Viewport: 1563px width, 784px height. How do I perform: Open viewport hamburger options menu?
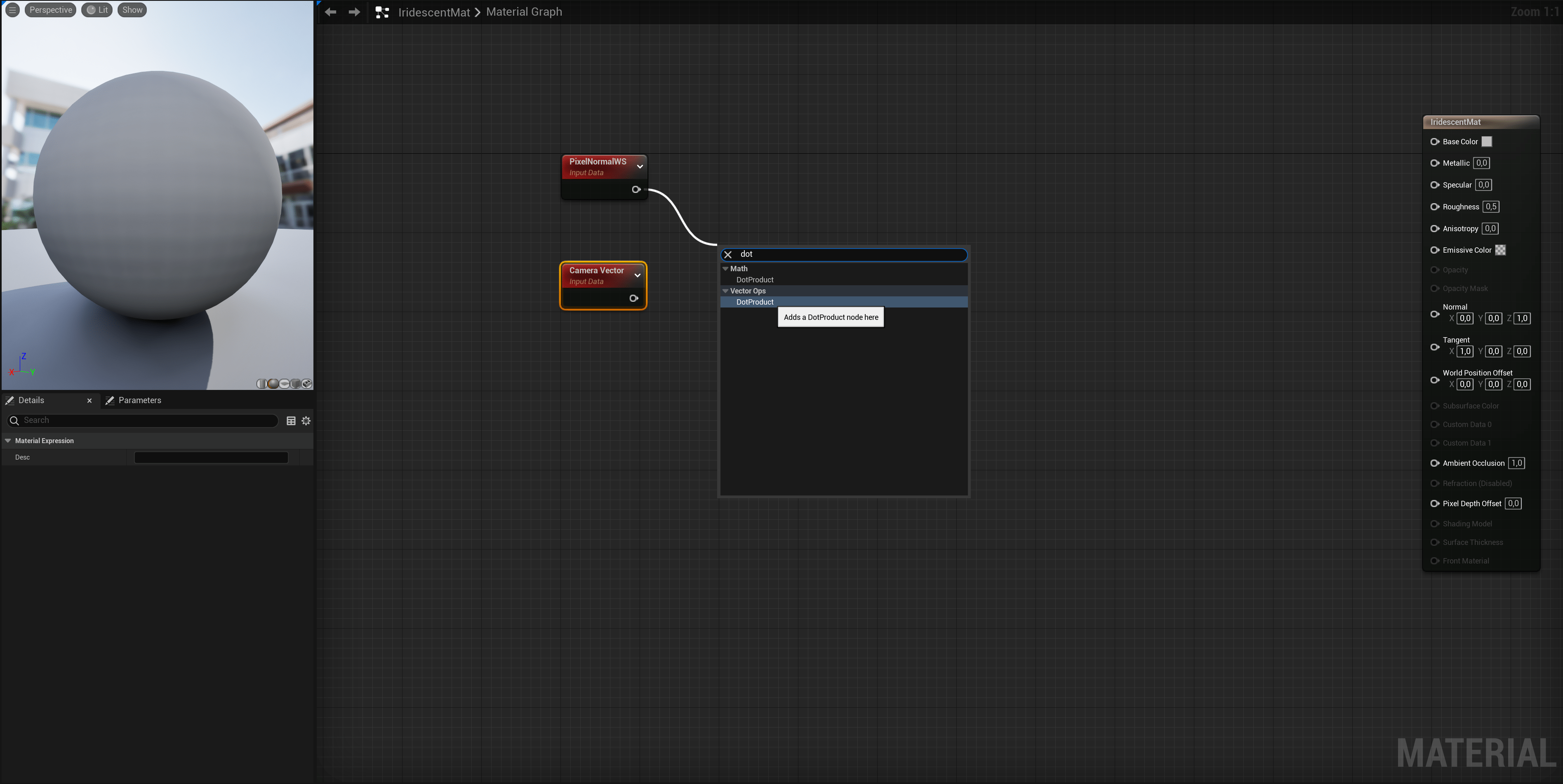click(12, 10)
